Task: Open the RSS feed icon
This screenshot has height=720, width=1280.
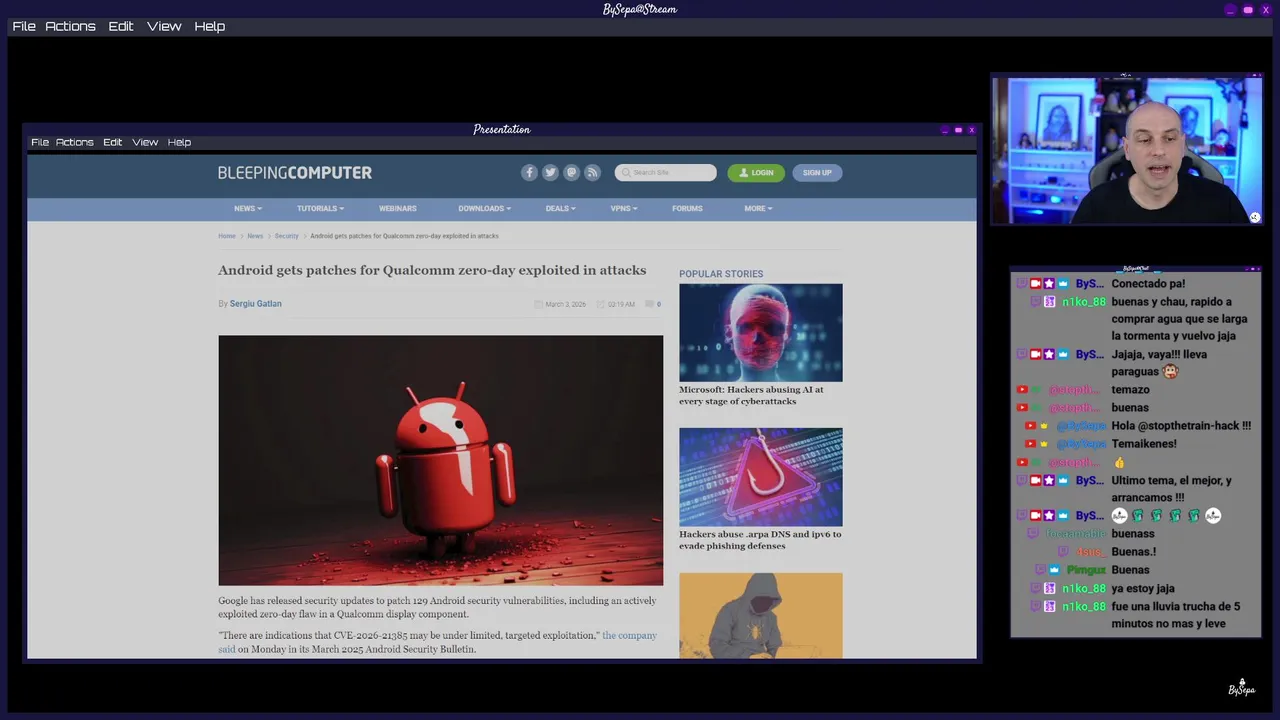Action: coord(592,172)
